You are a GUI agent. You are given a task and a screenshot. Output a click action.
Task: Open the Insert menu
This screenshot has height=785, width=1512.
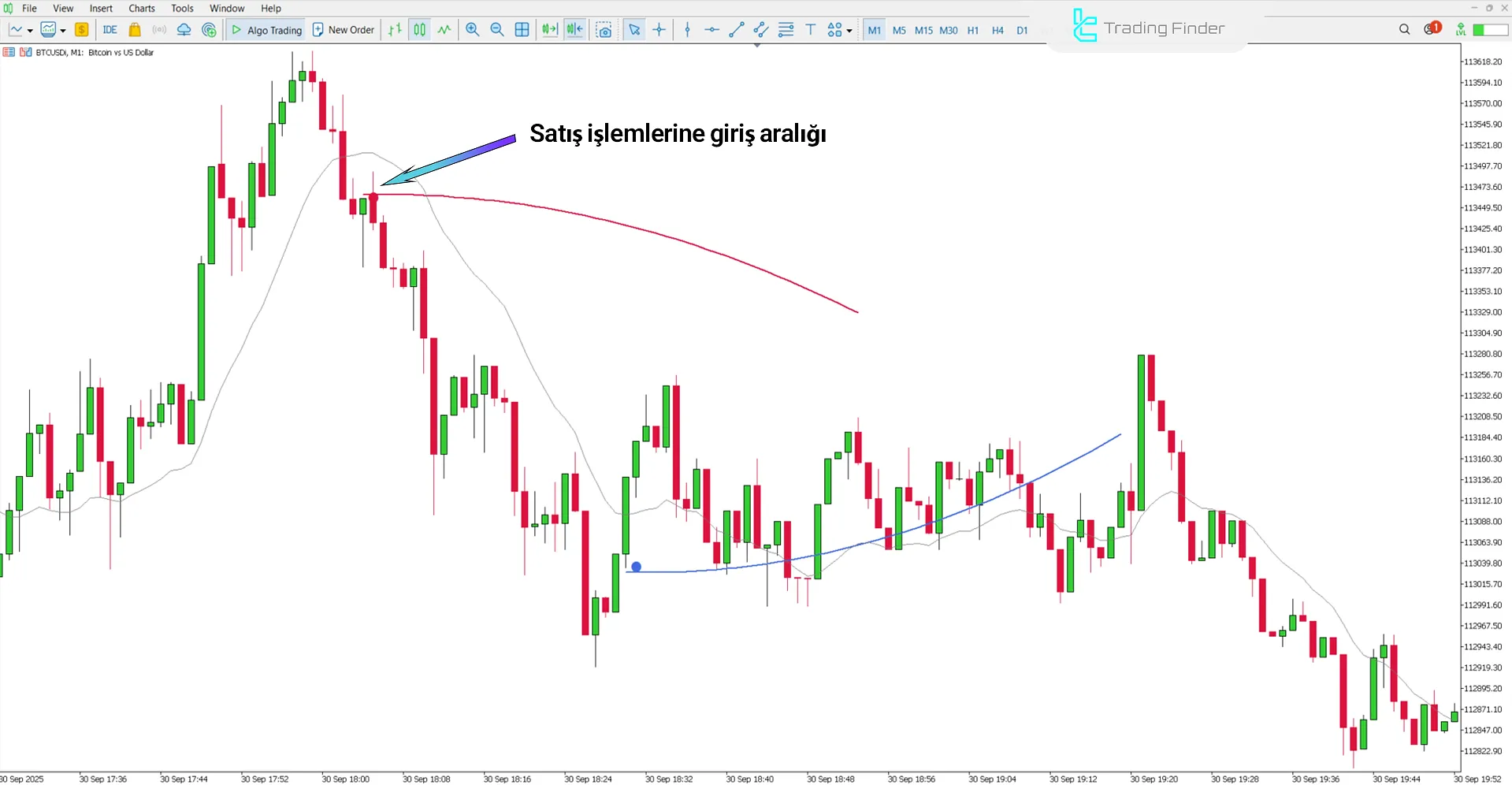coord(101,9)
